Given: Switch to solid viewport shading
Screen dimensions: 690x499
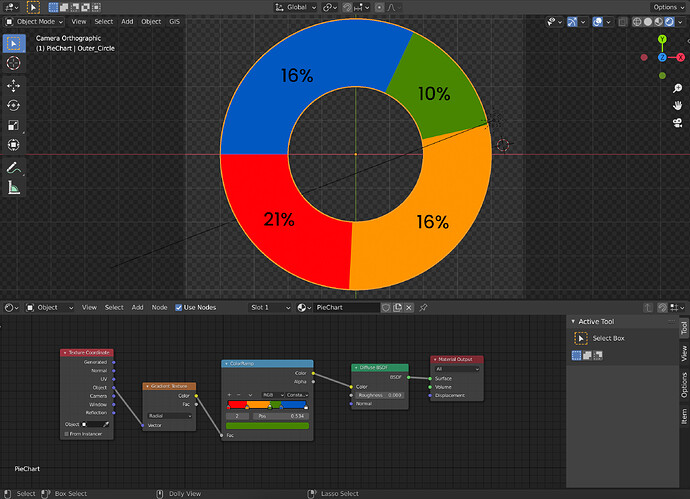Looking at the screenshot, I should 648,22.
